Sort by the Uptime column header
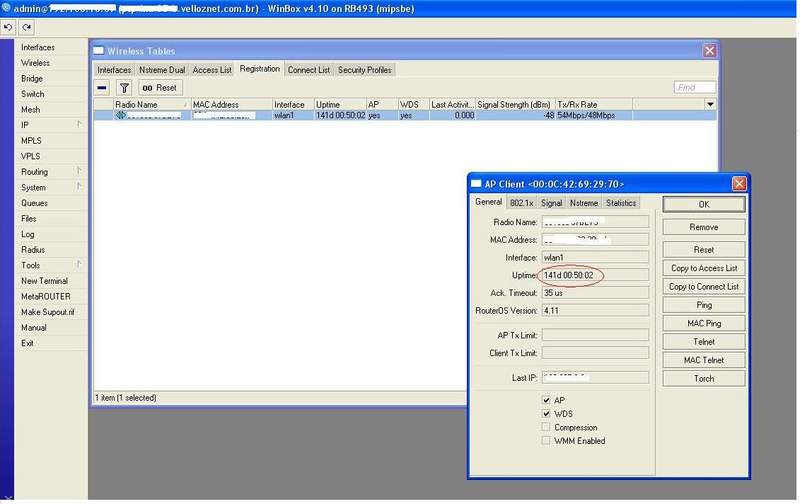Screen dimensions: 800x504 coord(340,105)
